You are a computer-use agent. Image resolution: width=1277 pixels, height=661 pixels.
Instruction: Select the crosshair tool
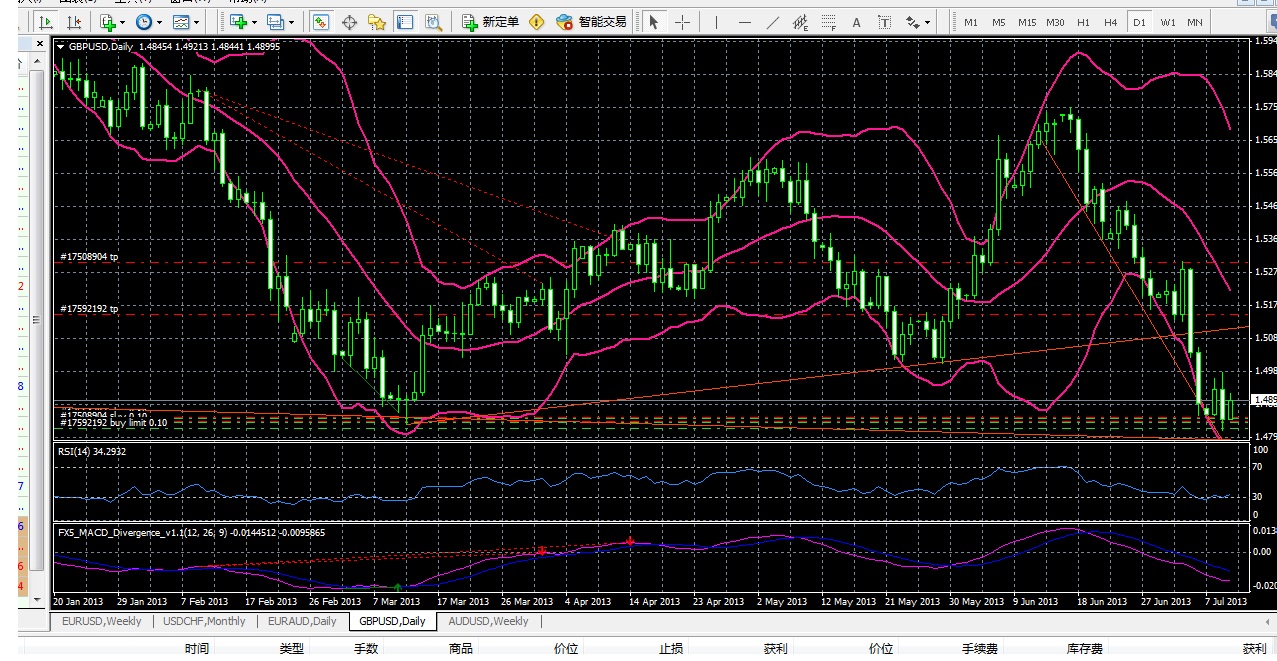(x=683, y=22)
